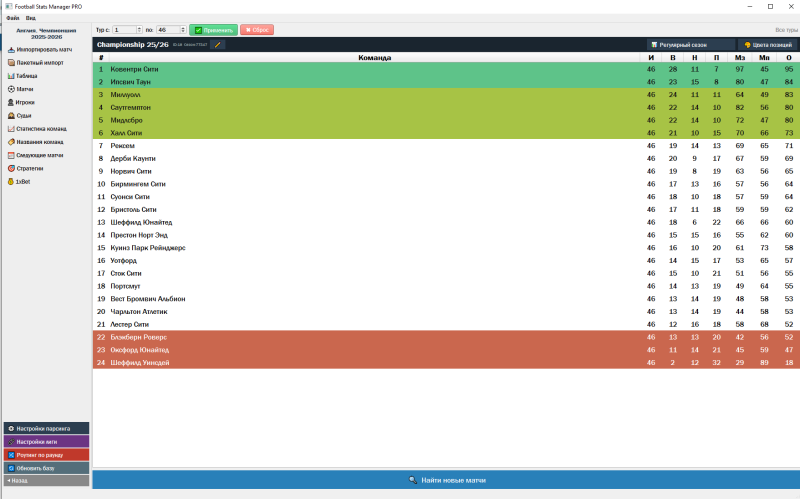Select the Бристоль Сити row
Image resolution: width=800 pixels, height=499 pixels.
446,209
